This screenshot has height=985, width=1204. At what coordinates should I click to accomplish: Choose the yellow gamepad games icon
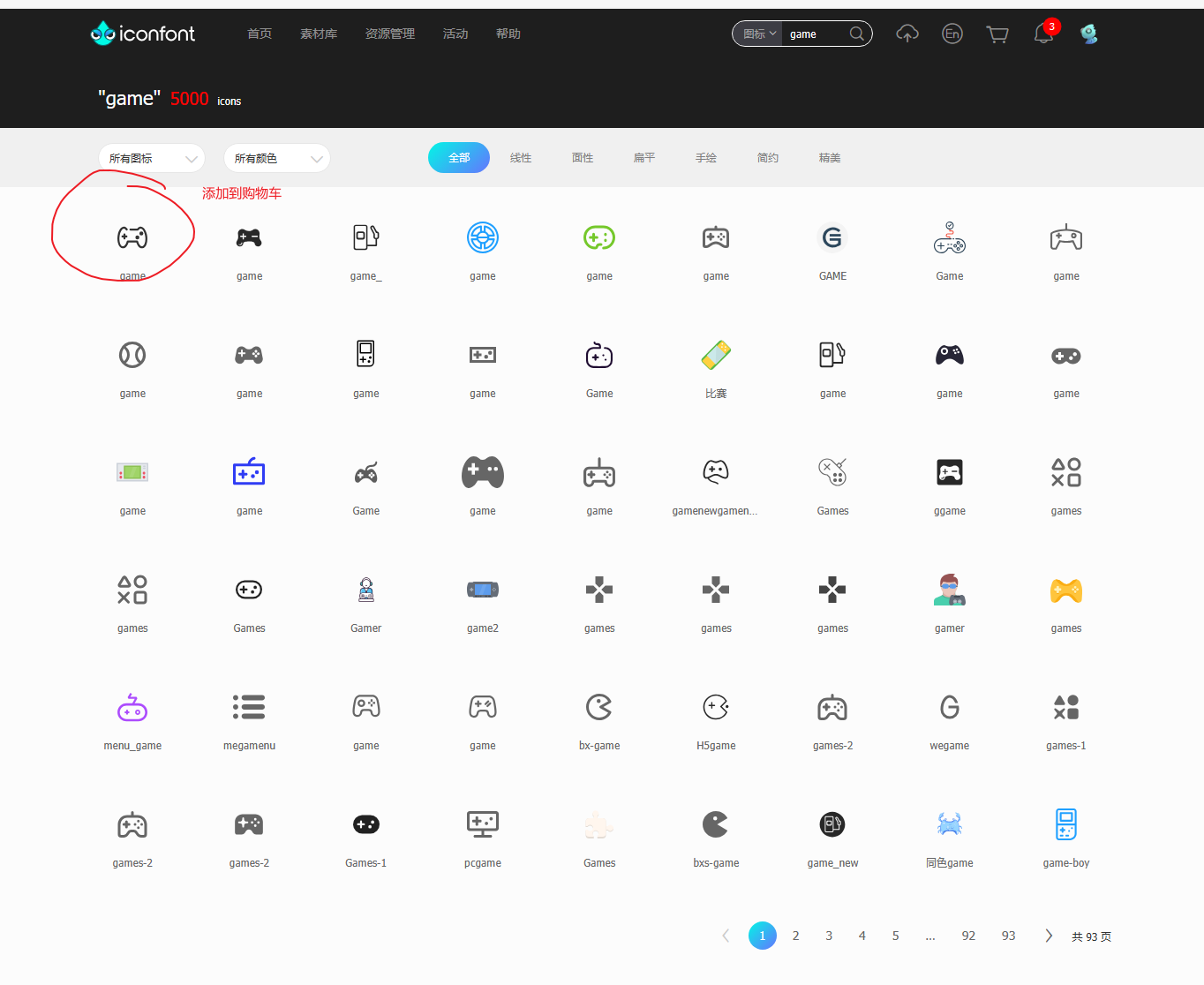tap(1065, 590)
